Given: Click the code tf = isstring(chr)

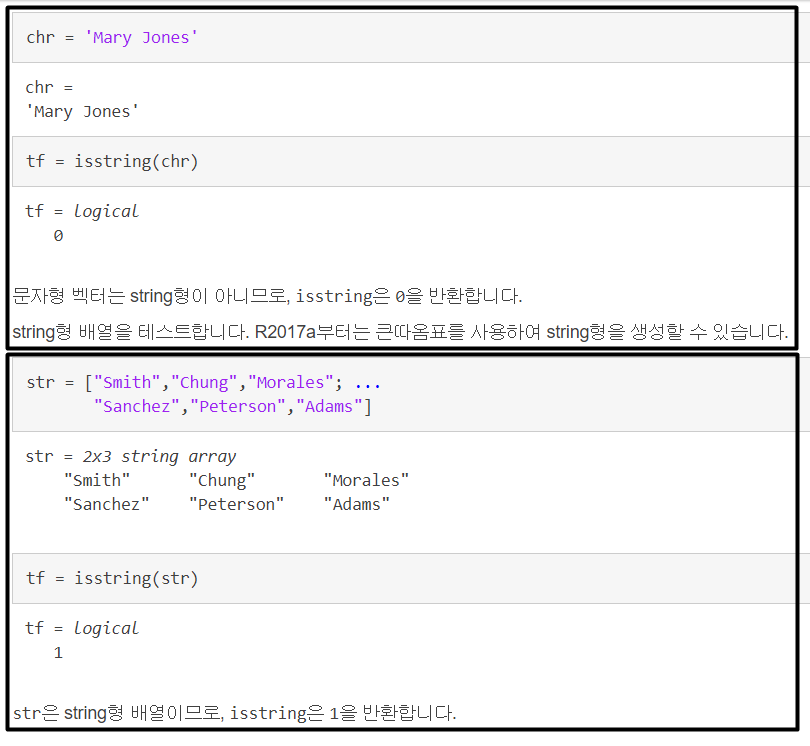Looking at the screenshot, I should (112, 161).
